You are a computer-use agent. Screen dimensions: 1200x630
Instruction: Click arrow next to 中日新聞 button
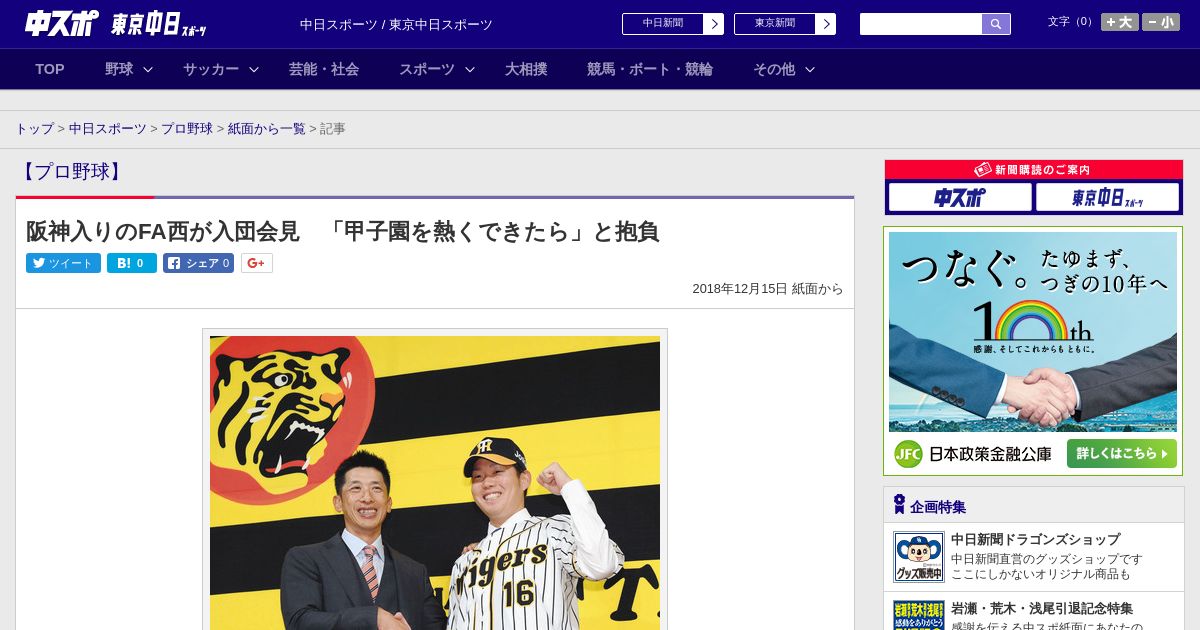(x=714, y=24)
